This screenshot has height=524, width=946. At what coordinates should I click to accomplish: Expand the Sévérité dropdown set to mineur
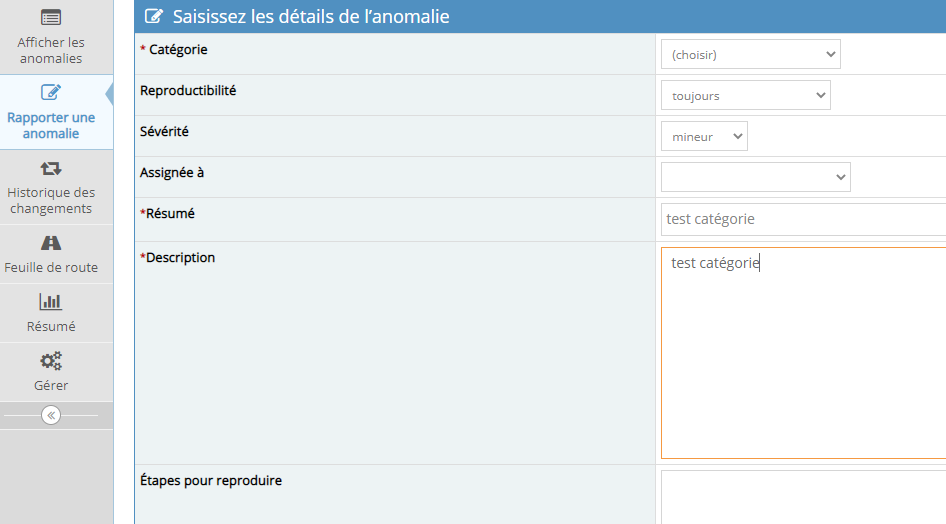704,137
